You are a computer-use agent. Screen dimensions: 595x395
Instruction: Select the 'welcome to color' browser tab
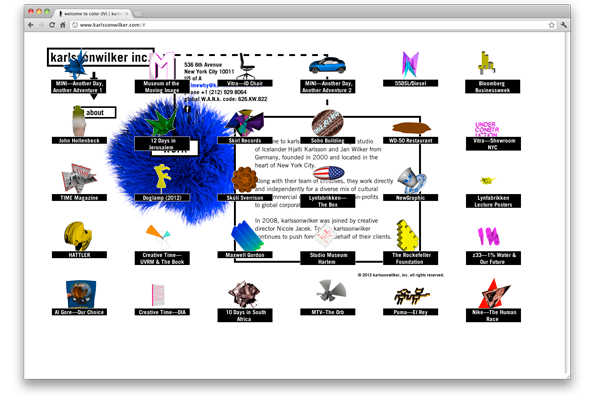tap(93, 13)
